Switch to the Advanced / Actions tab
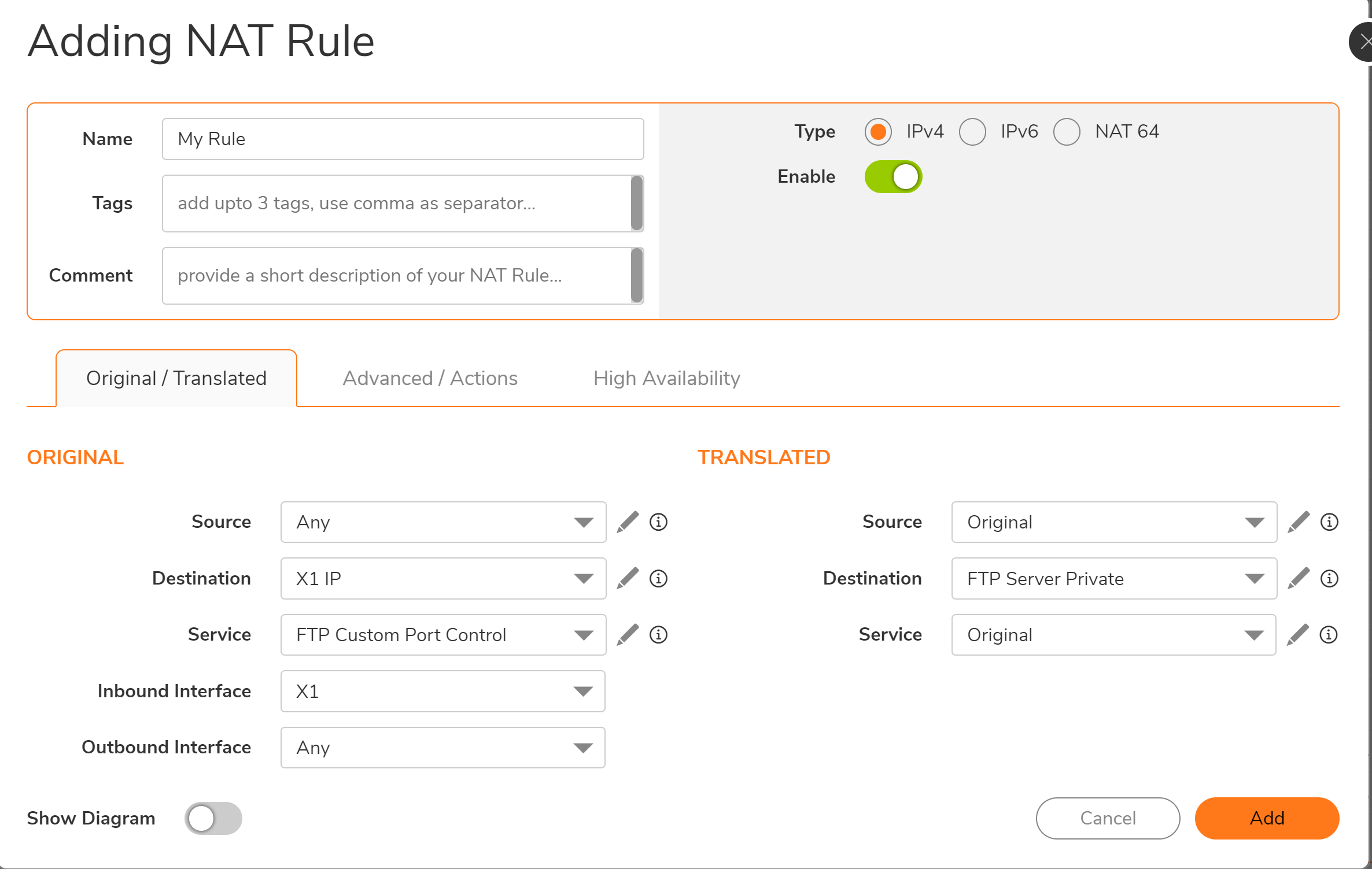 430,378
